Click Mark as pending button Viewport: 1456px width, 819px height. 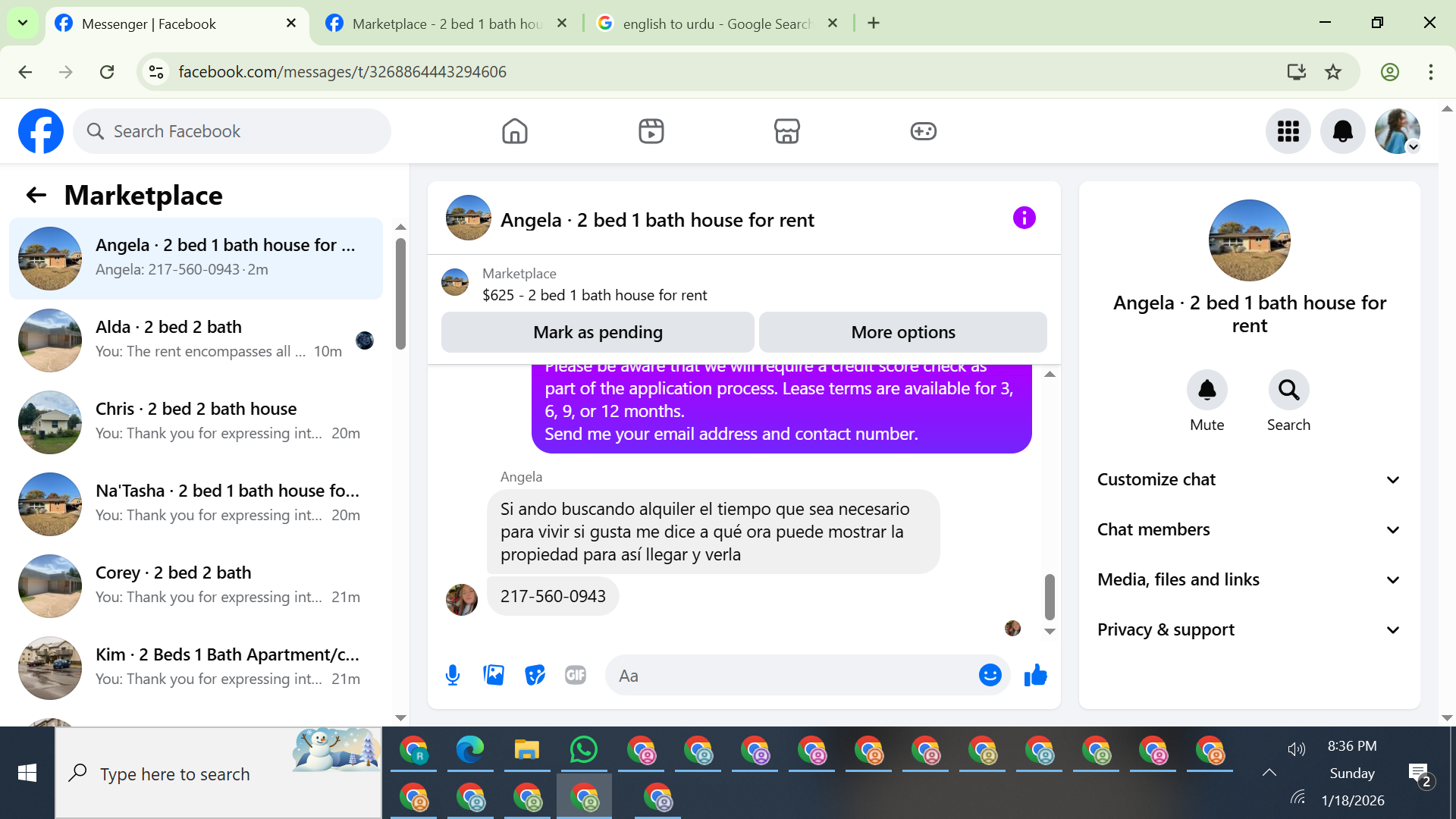(598, 332)
